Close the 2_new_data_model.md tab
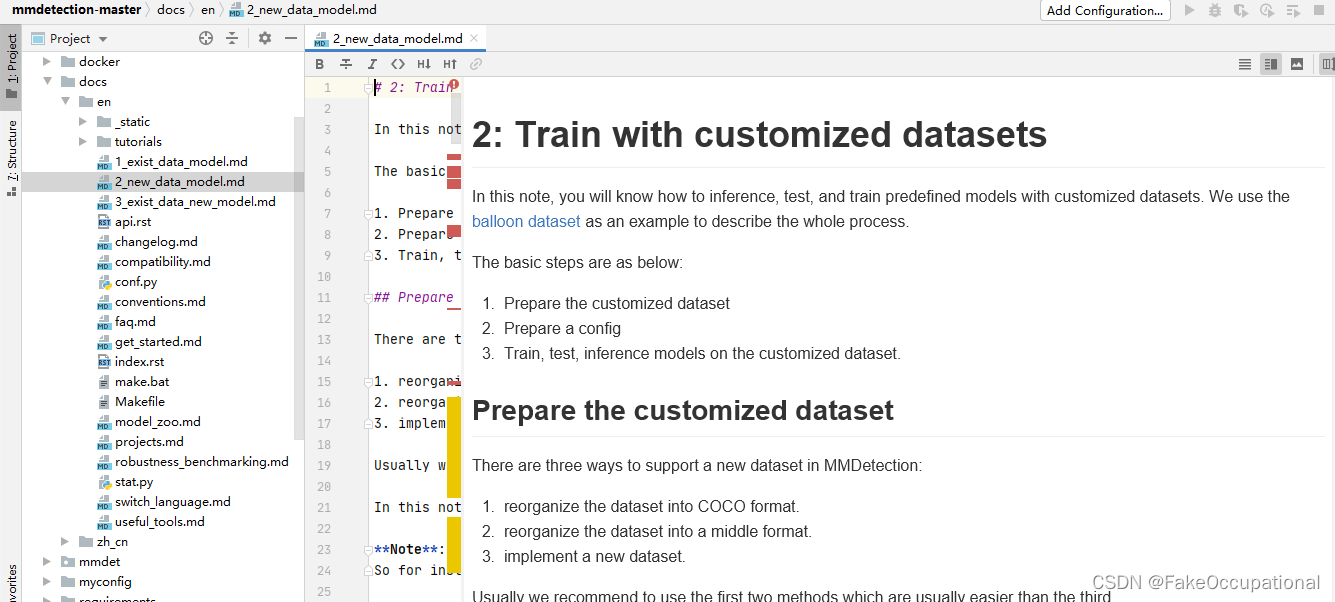This screenshot has width=1335, height=602. (474, 38)
